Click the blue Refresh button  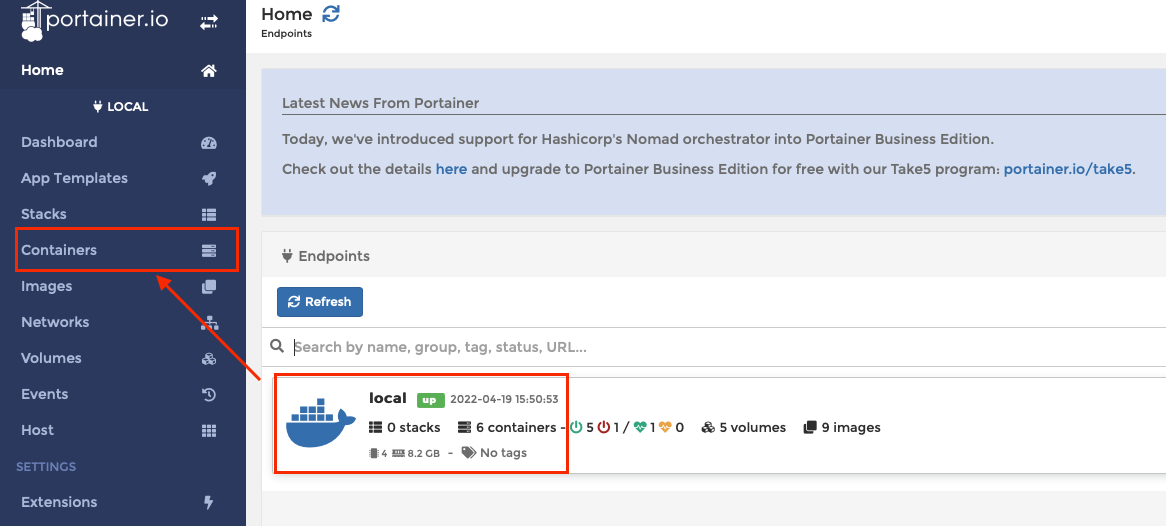(x=320, y=302)
